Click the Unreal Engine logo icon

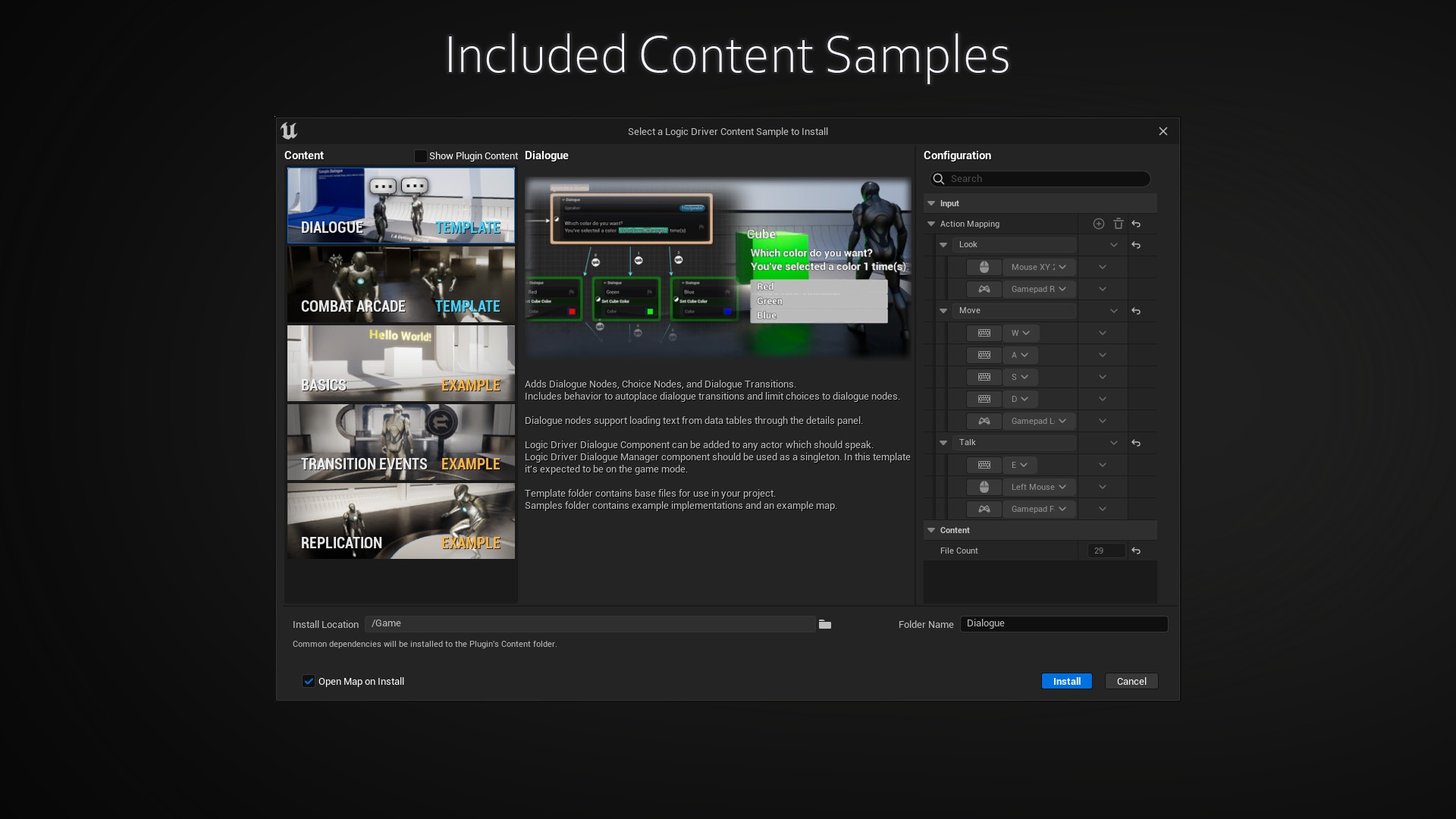tap(289, 131)
